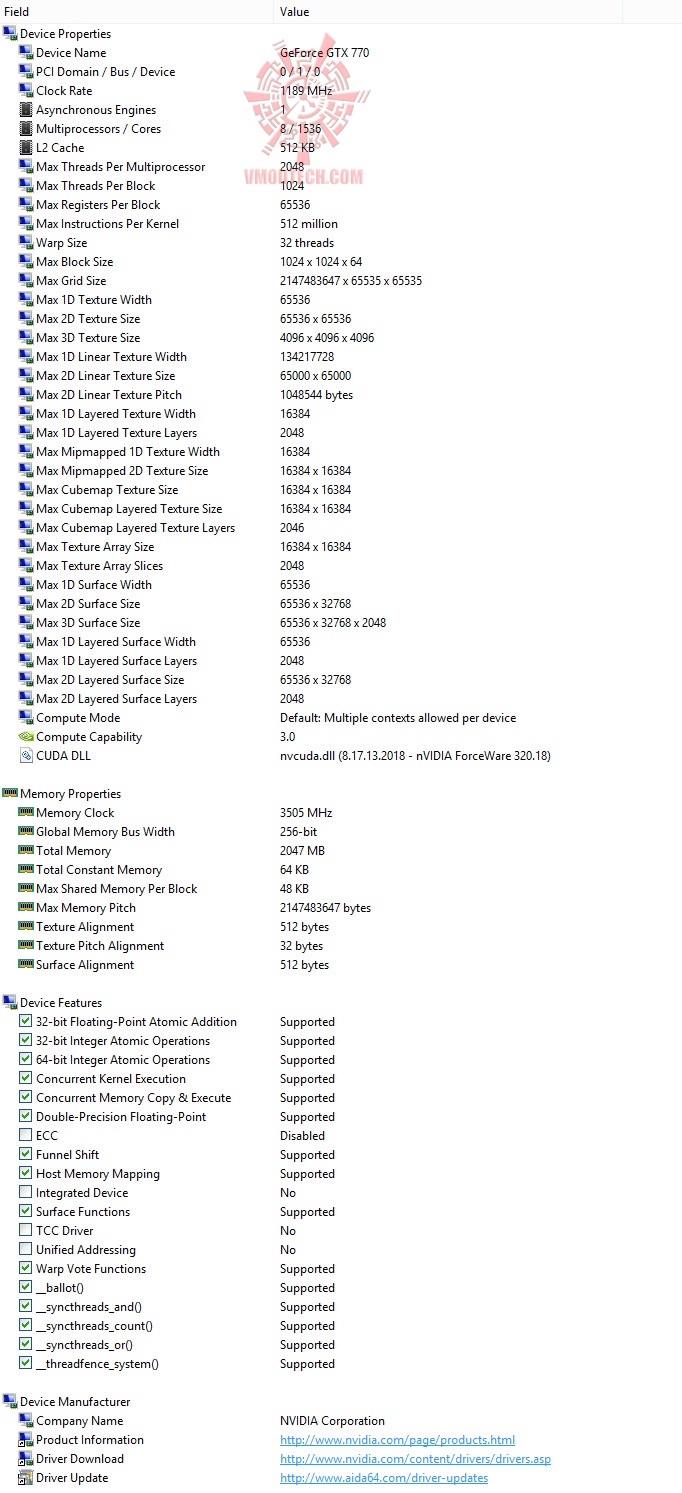Click the Device Features section icon
The image size is (682, 1493).
tap(10, 1003)
